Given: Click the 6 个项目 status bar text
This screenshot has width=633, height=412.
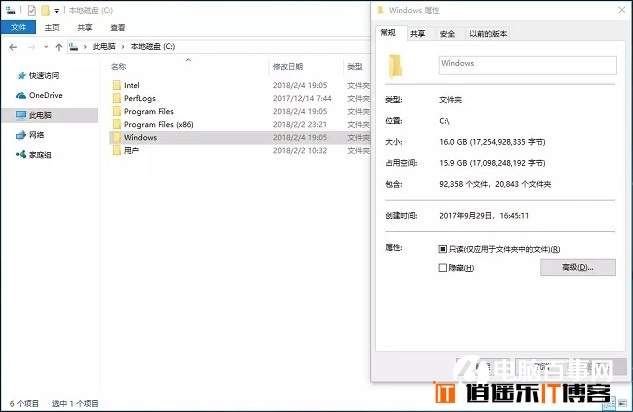Looking at the screenshot, I should pos(24,404).
